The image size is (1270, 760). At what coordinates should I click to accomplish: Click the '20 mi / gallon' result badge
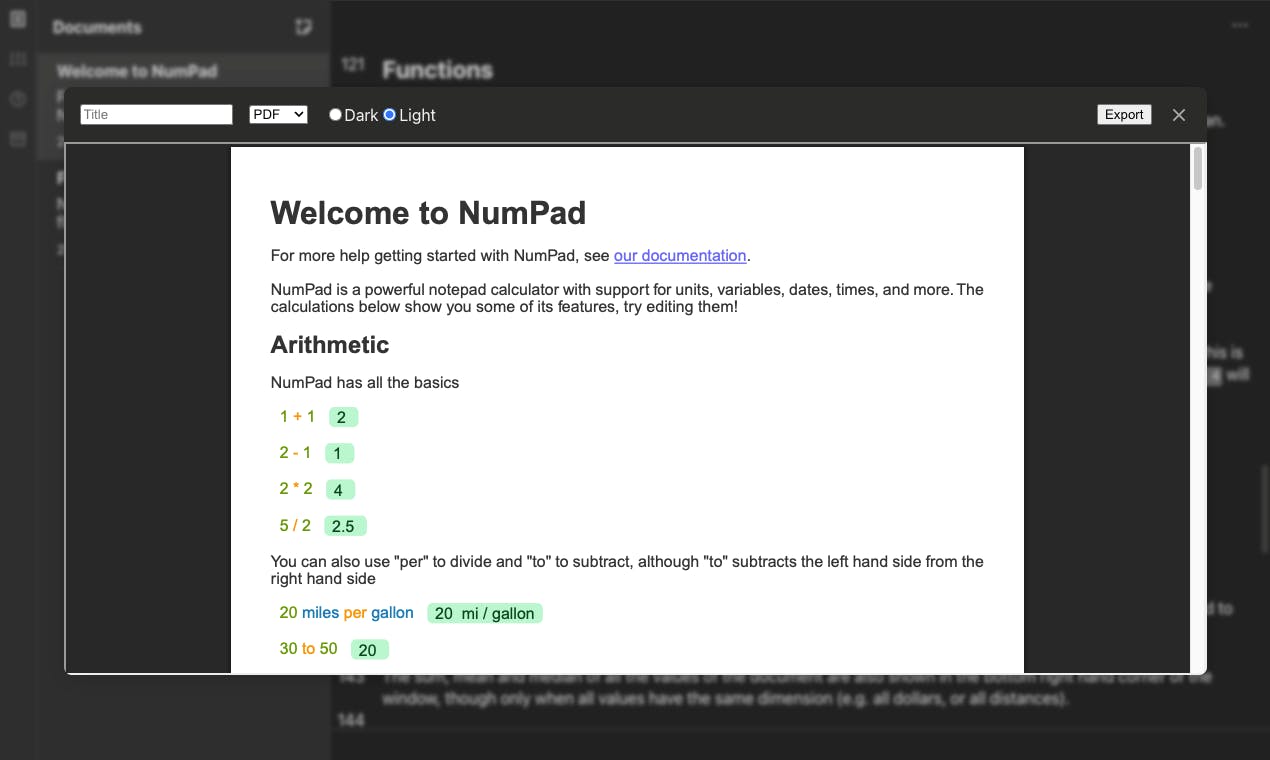click(485, 613)
